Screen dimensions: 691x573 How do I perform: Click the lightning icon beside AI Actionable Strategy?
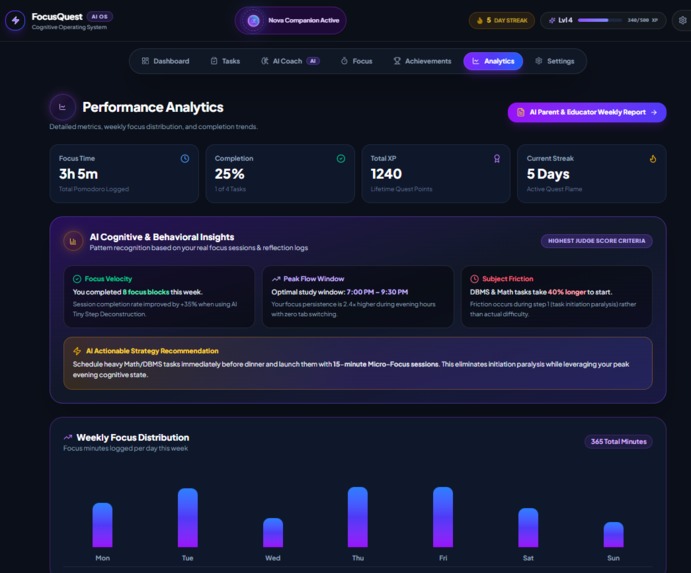pyautogui.click(x=77, y=351)
